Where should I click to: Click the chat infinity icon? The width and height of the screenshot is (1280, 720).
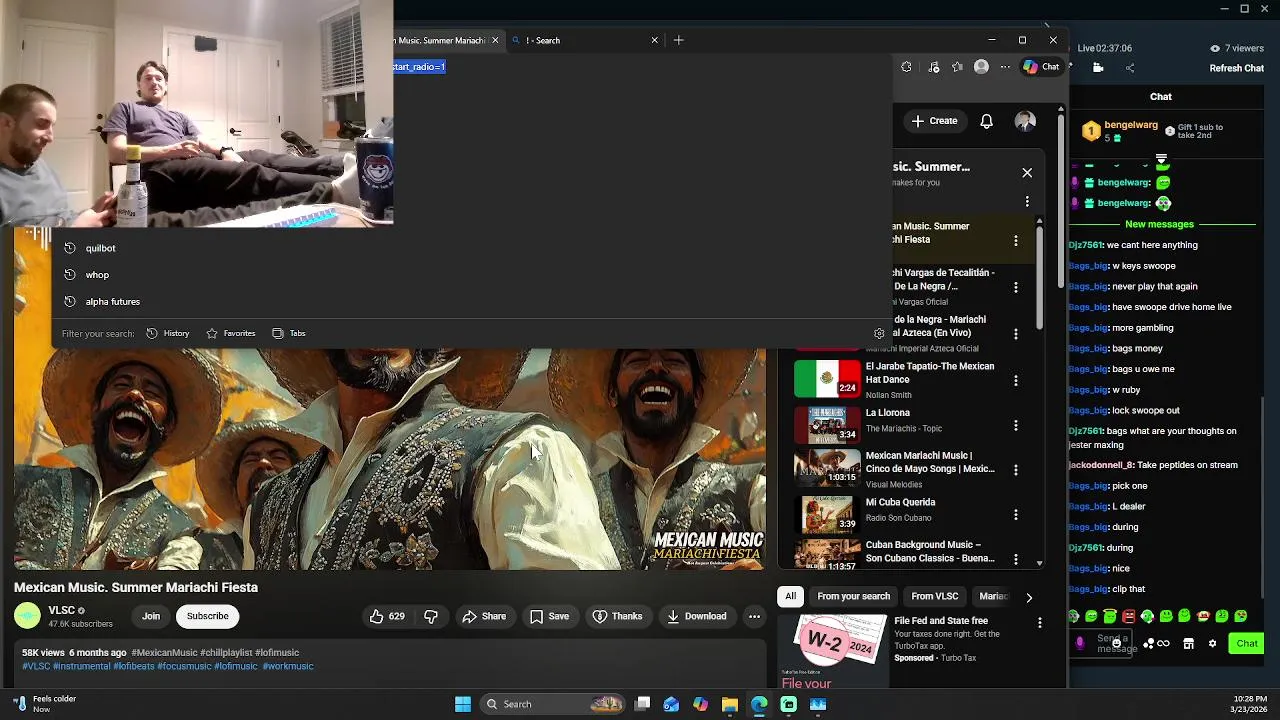[x=1163, y=643]
